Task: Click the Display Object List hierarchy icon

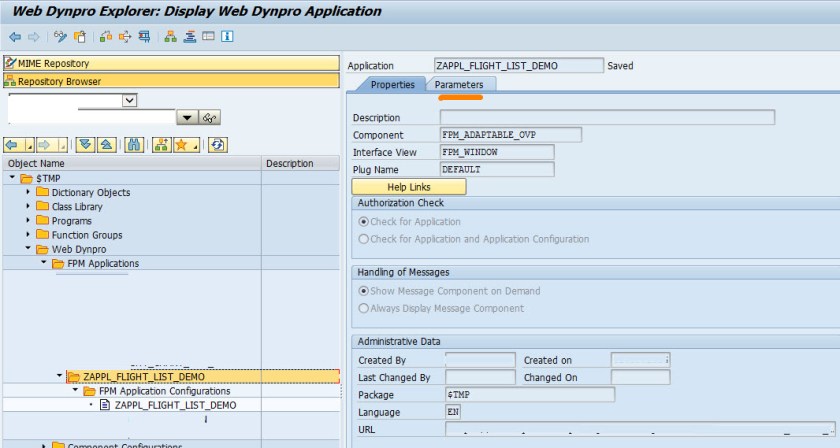Action: tap(171, 37)
